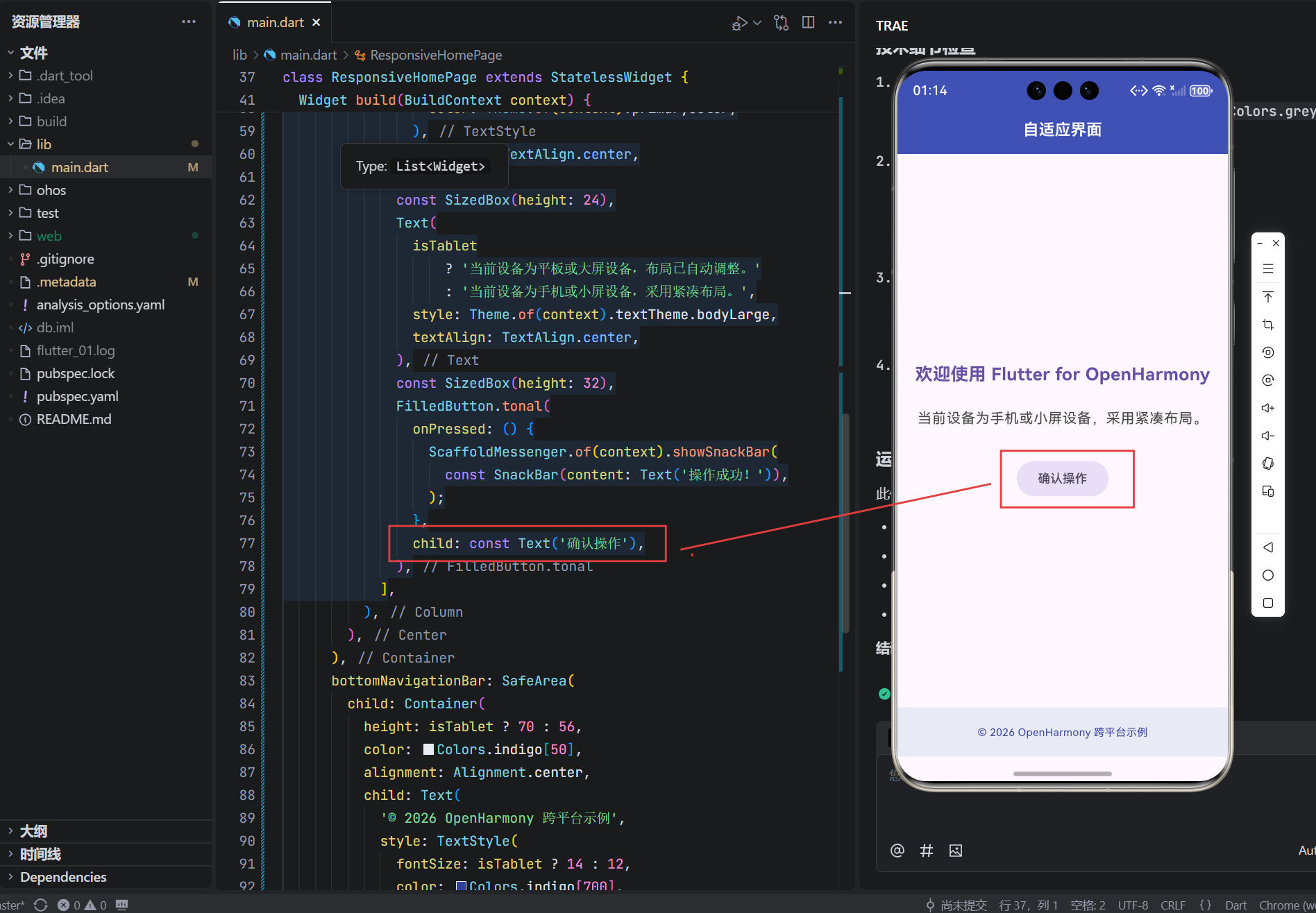Open main.dart in the file tree

pos(79,167)
